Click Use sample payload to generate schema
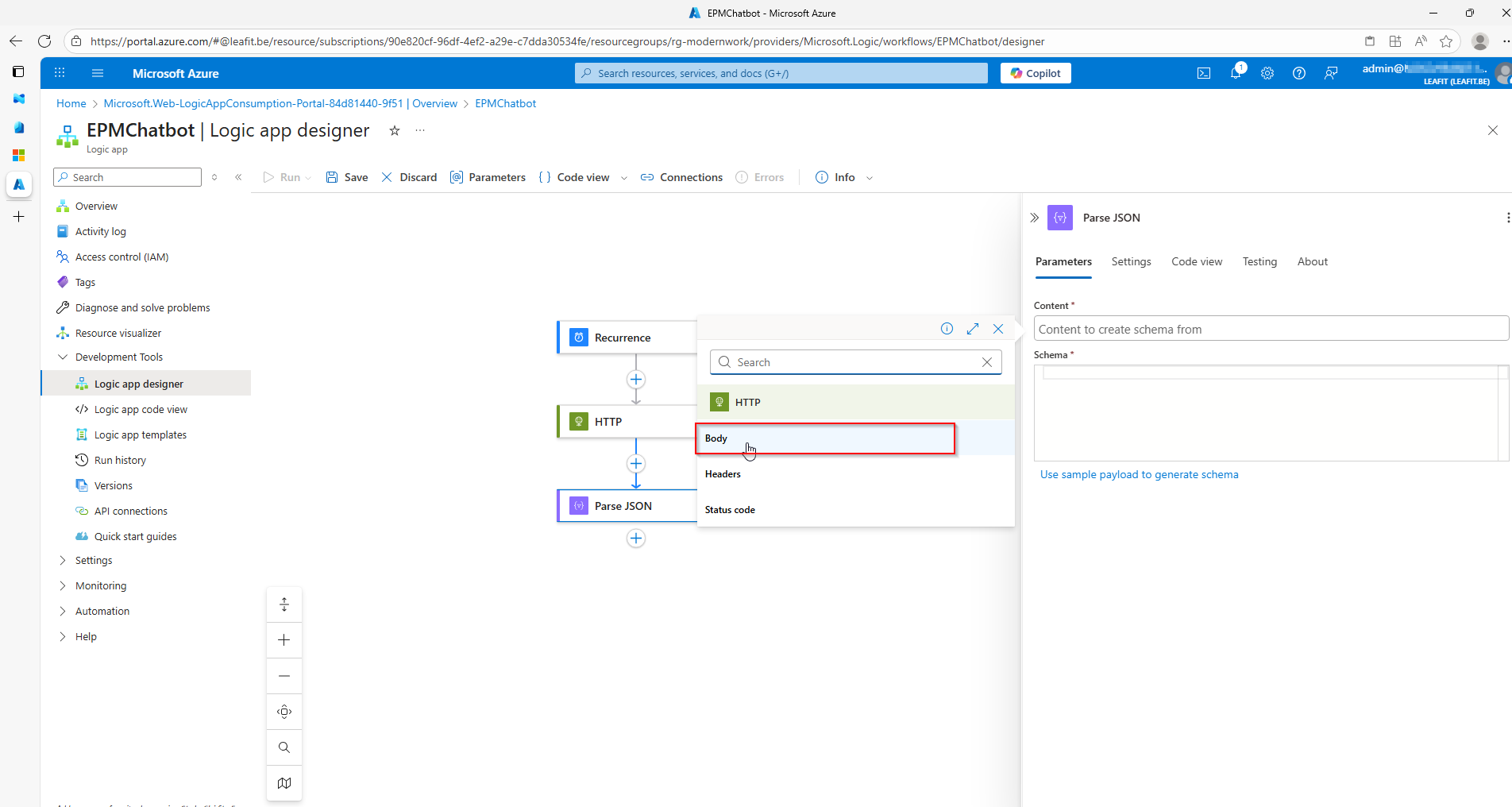Image resolution: width=1512 pixels, height=807 pixels. click(x=1139, y=474)
